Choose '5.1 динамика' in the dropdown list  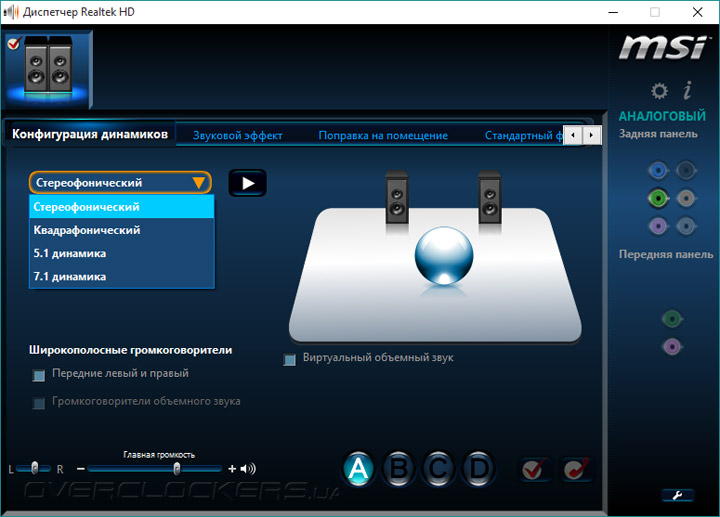[122, 253]
